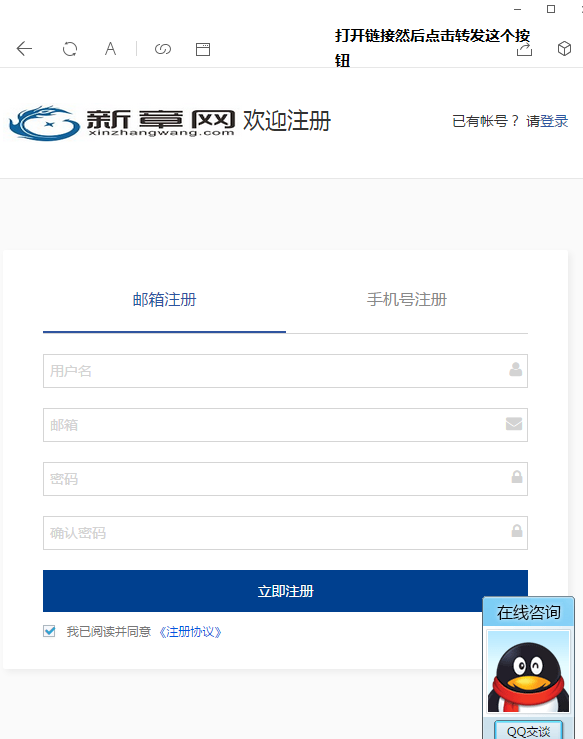Submit with the 立即注册 button

[285, 591]
